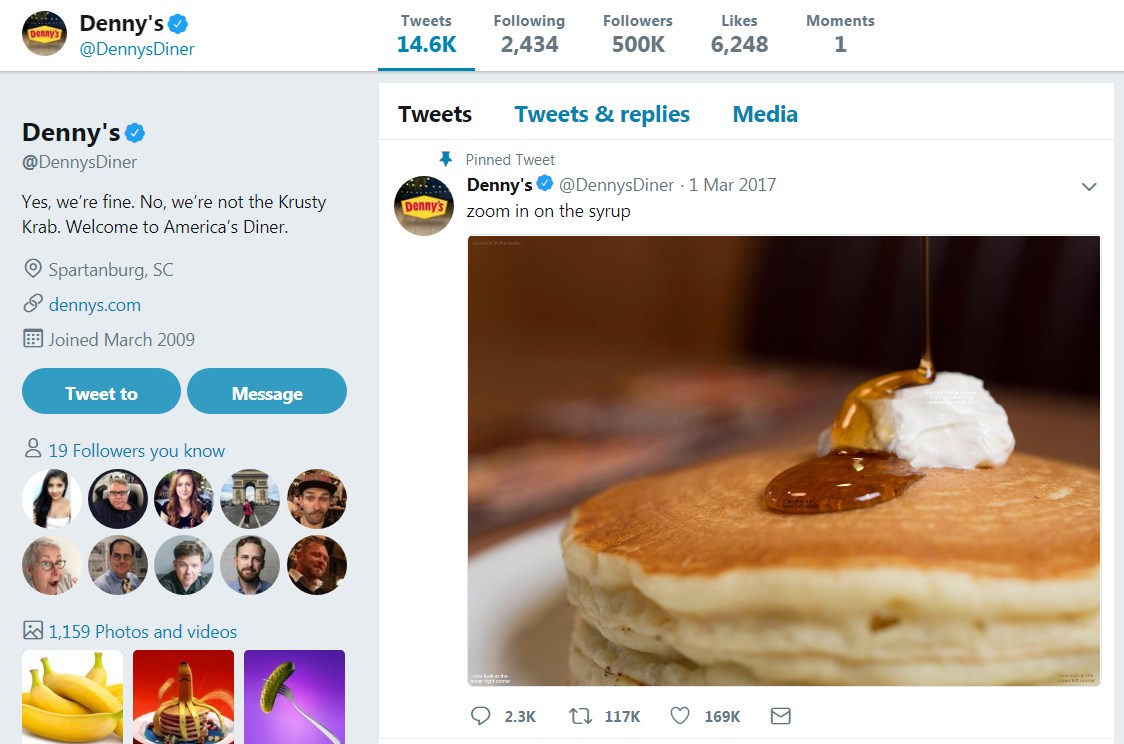Click the envelope direct message icon
Viewport: 1124px width, 744px height.
point(781,716)
